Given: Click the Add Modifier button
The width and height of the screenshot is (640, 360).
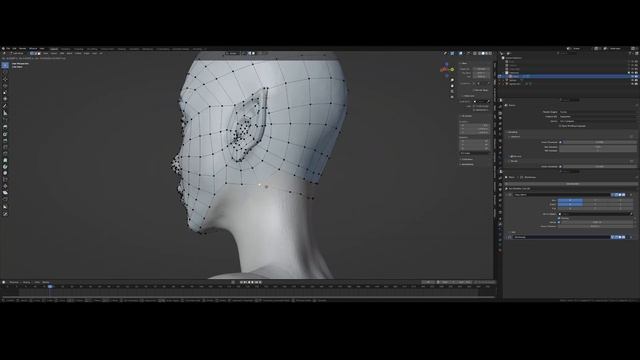Looking at the screenshot, I should (571, 184).
